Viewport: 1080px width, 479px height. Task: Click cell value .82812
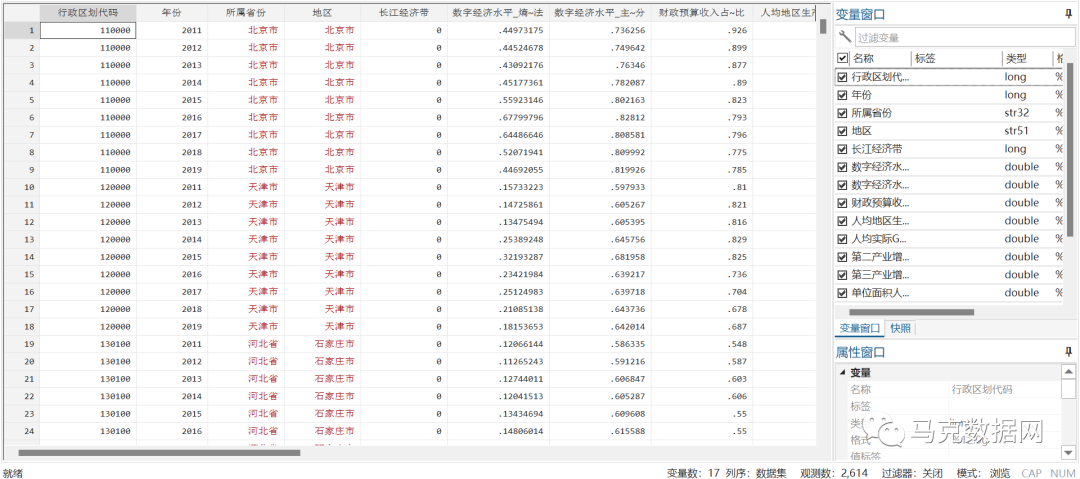click(600, 117)
